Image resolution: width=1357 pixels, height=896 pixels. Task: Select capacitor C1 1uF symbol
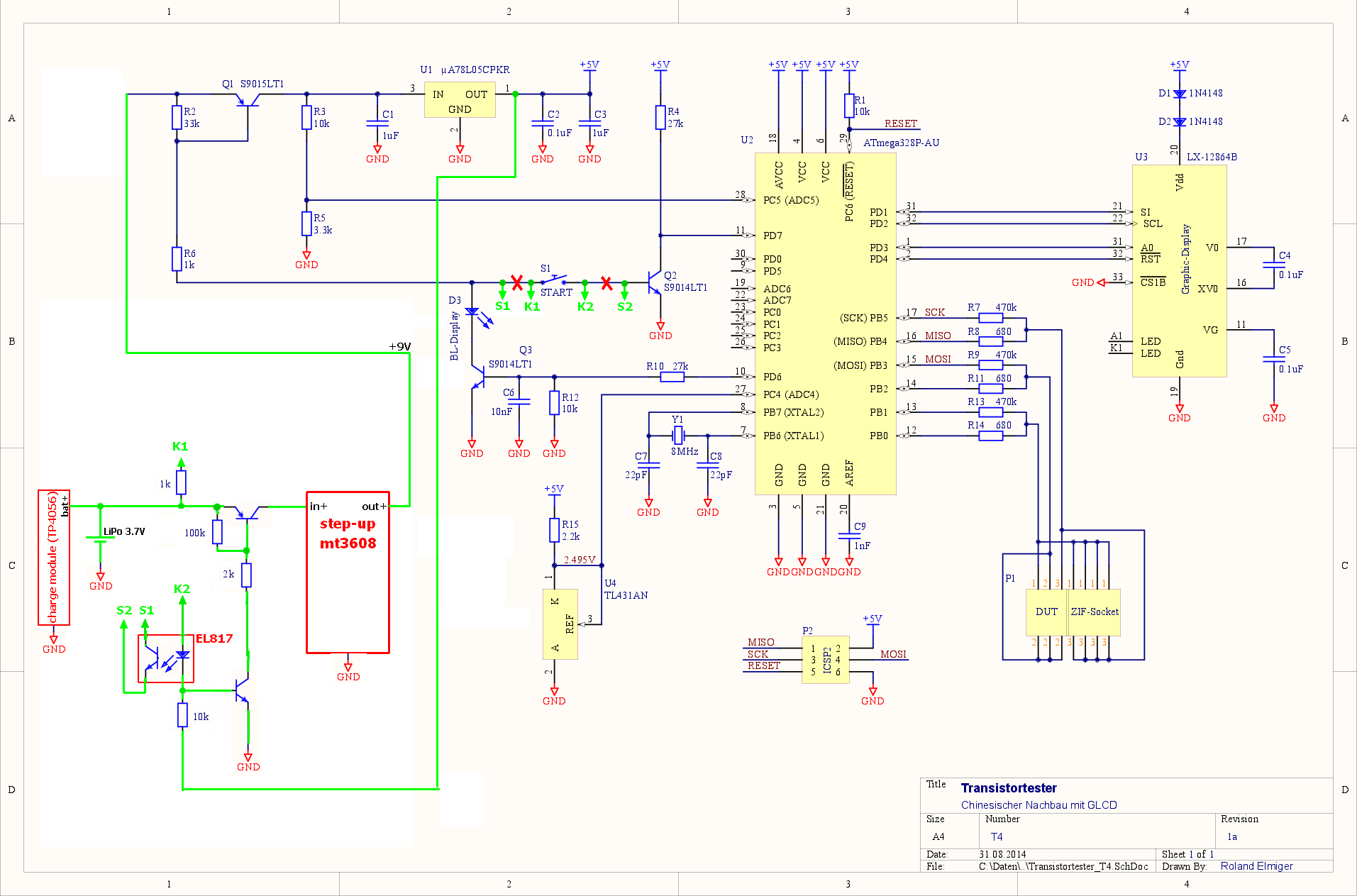tap(377, 123)
